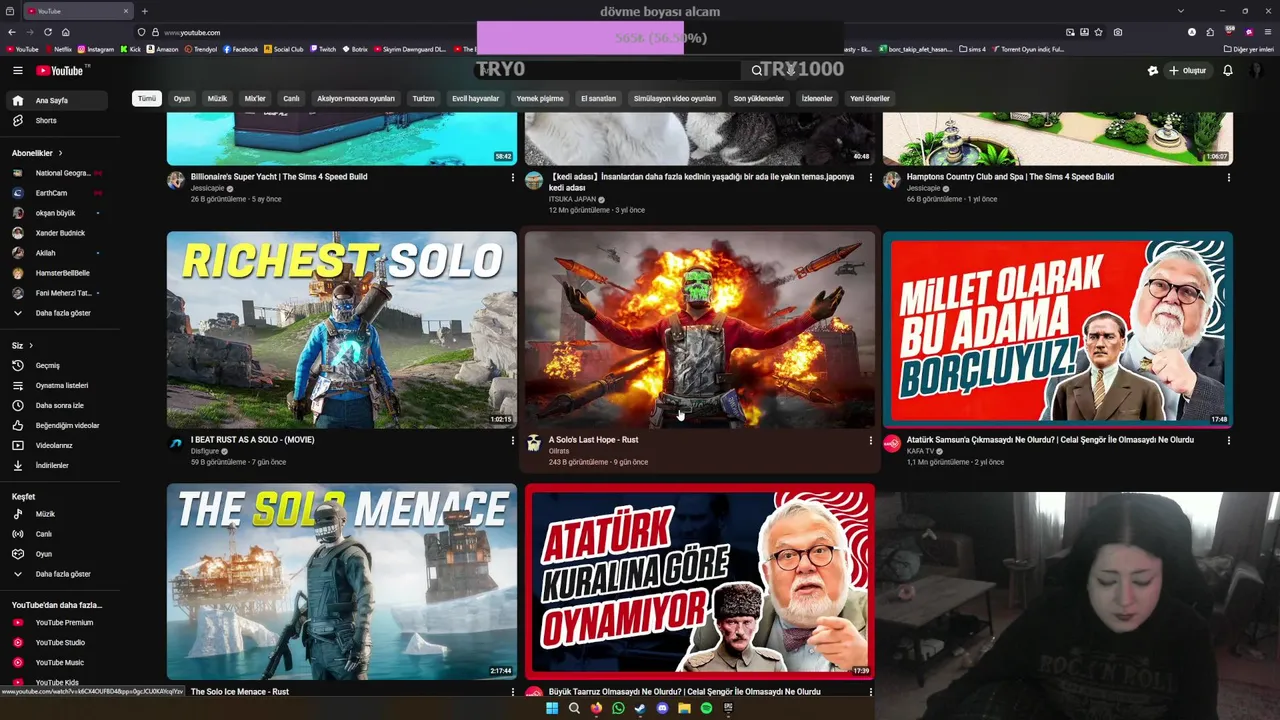Screen dimensions: 1280x720
Task: Expand the Abonelikler section arrow
Action: (x=60, y=153)
